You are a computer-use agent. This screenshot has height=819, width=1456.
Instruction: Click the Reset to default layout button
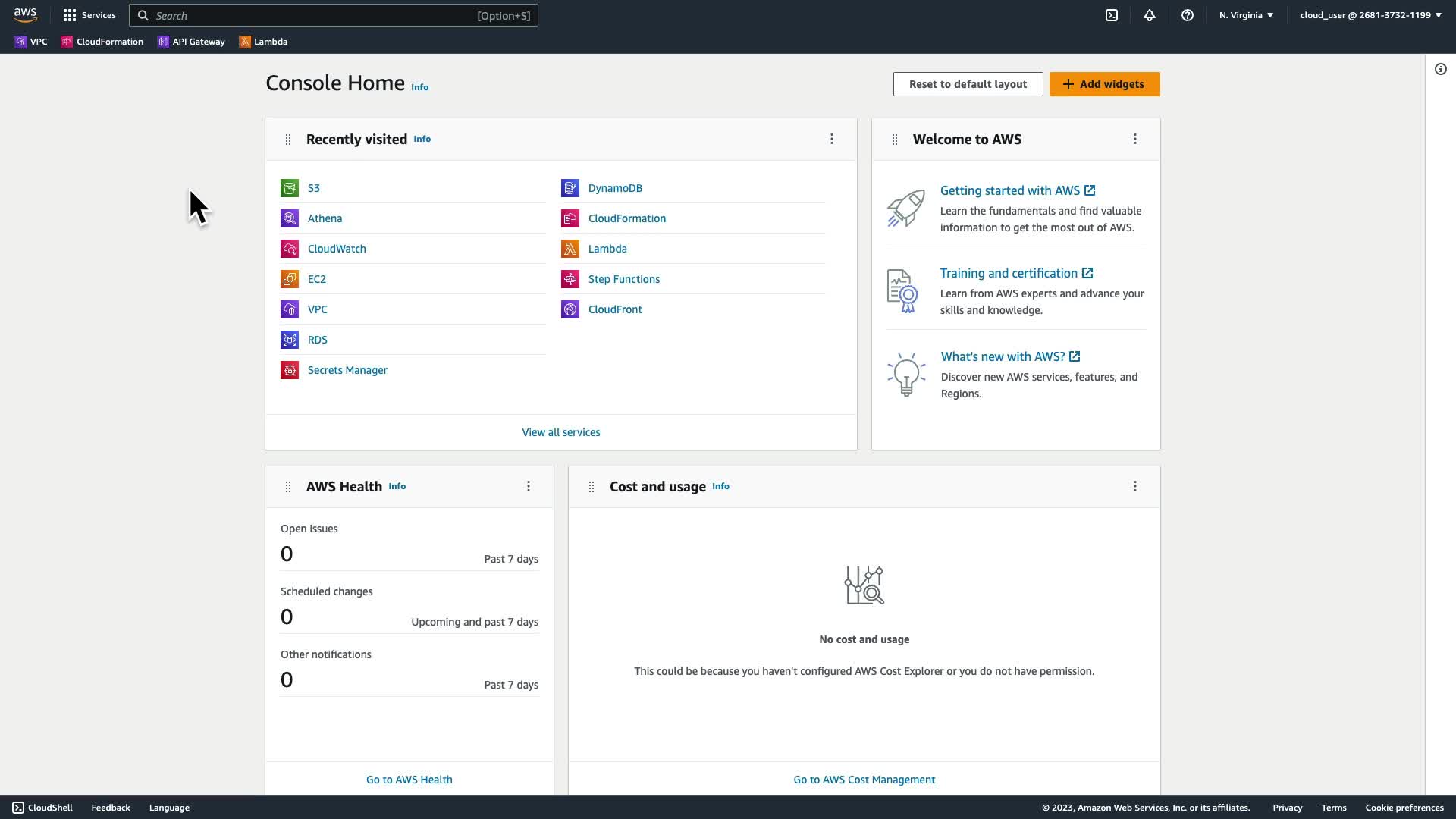(968, 84)
